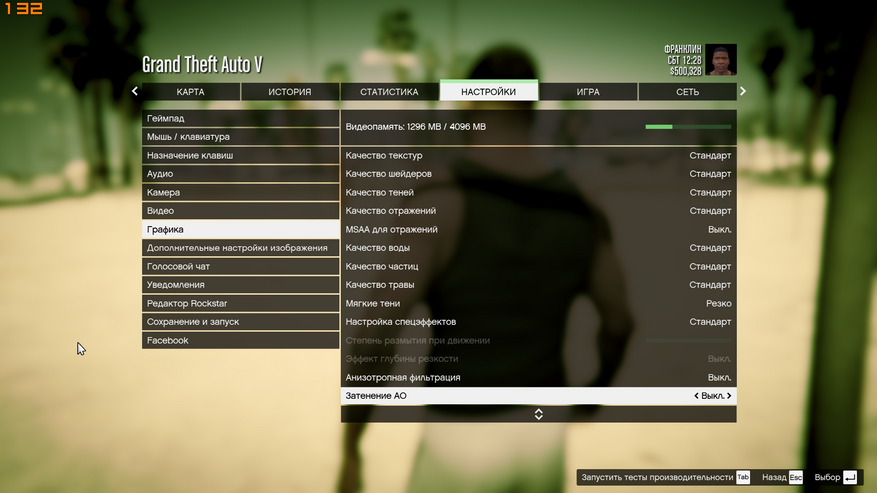
Task: Switch to the Сеть tab
Action: 687,92
